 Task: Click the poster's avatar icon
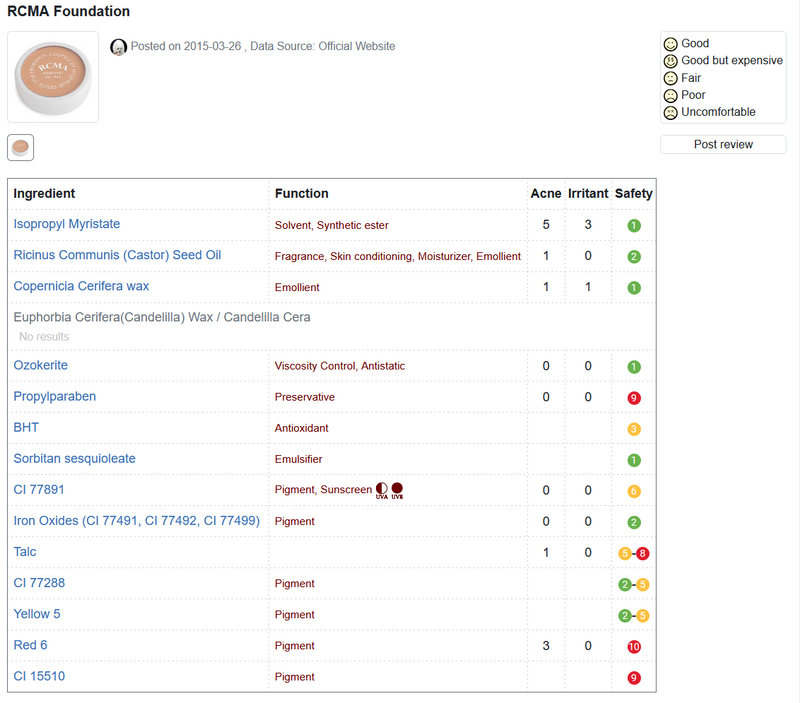[x=118, y=47]
